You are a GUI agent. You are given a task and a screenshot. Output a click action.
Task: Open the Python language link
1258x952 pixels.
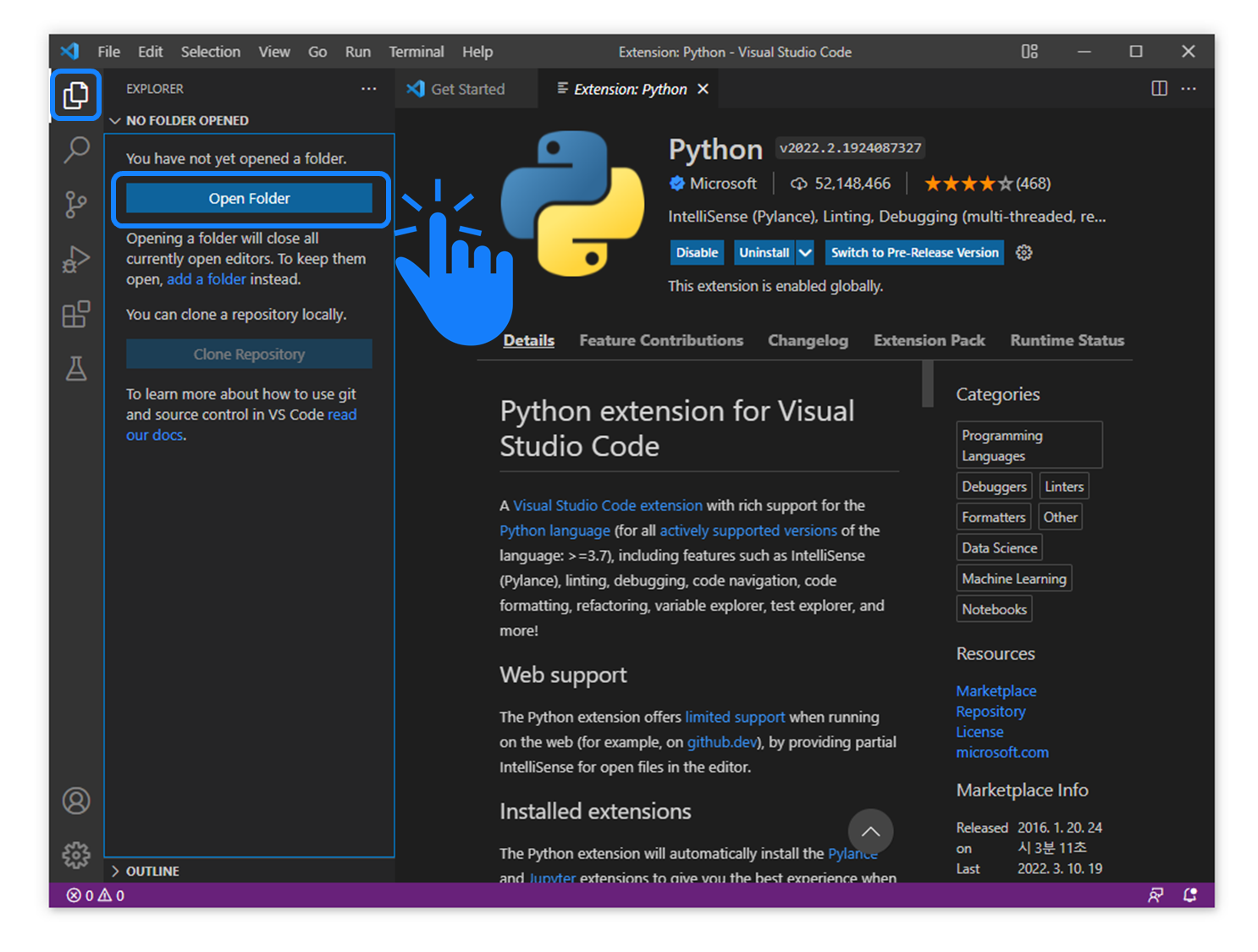click(555, 531)
